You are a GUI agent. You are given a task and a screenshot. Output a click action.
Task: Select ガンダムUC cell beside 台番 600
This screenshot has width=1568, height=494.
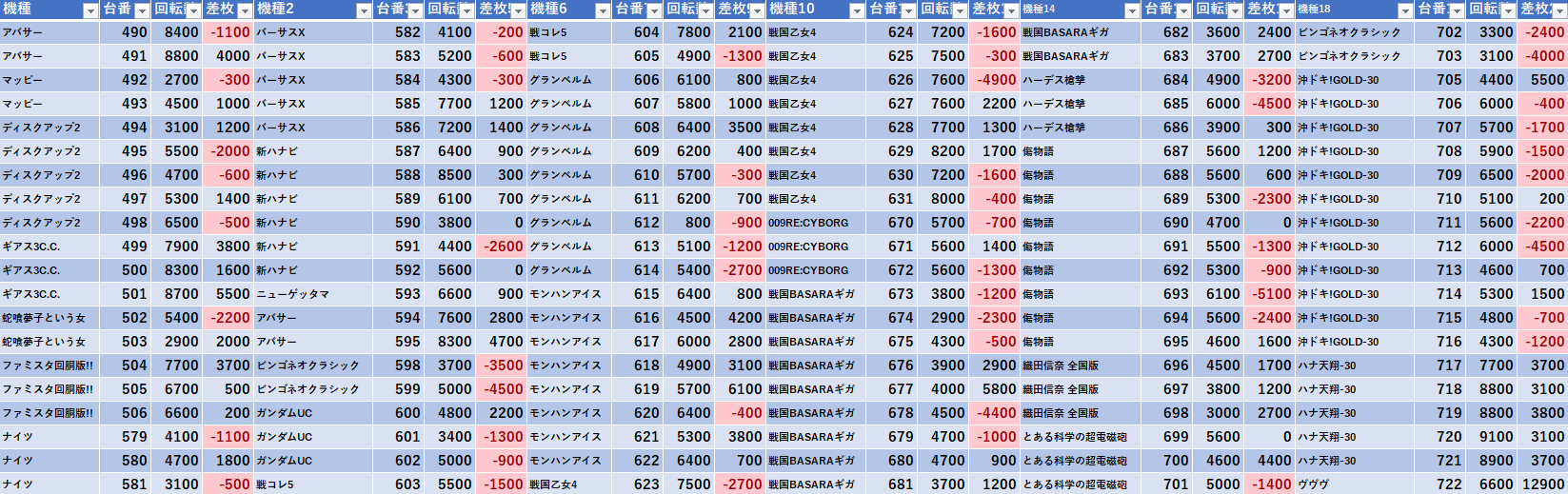(x=313, y=413)
